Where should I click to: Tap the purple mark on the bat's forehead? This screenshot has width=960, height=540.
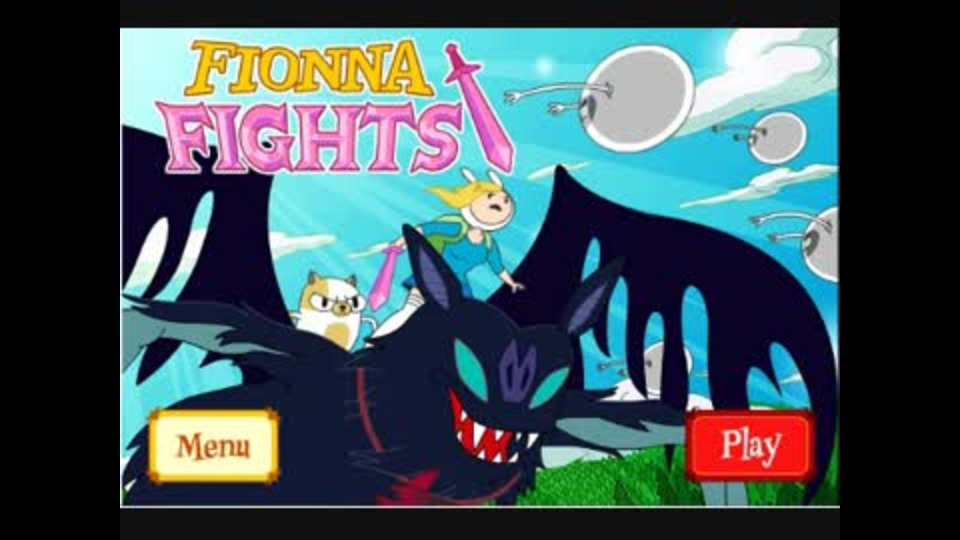[517, 372]
